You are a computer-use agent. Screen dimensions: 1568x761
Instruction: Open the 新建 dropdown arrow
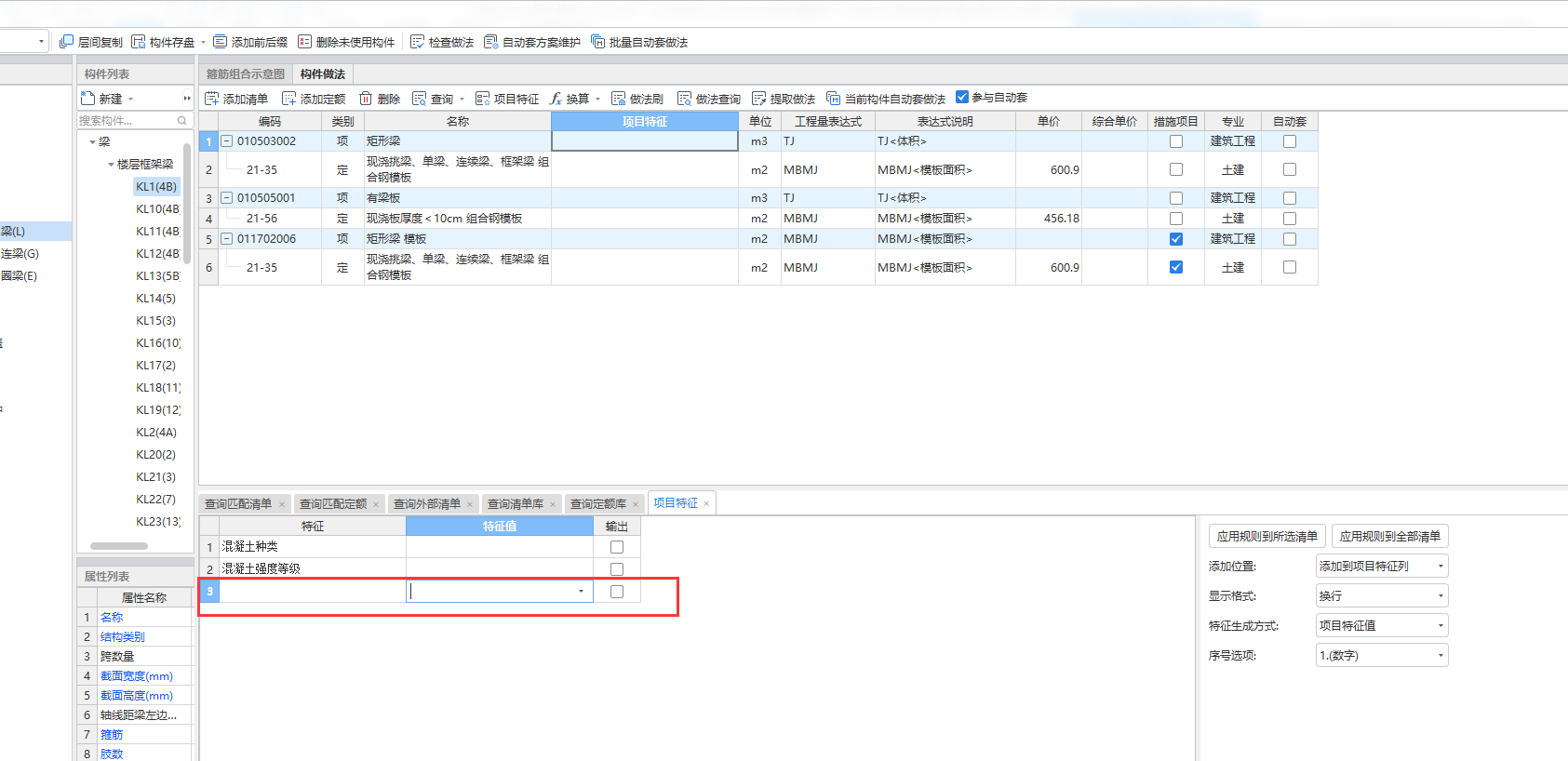(131, 99)
